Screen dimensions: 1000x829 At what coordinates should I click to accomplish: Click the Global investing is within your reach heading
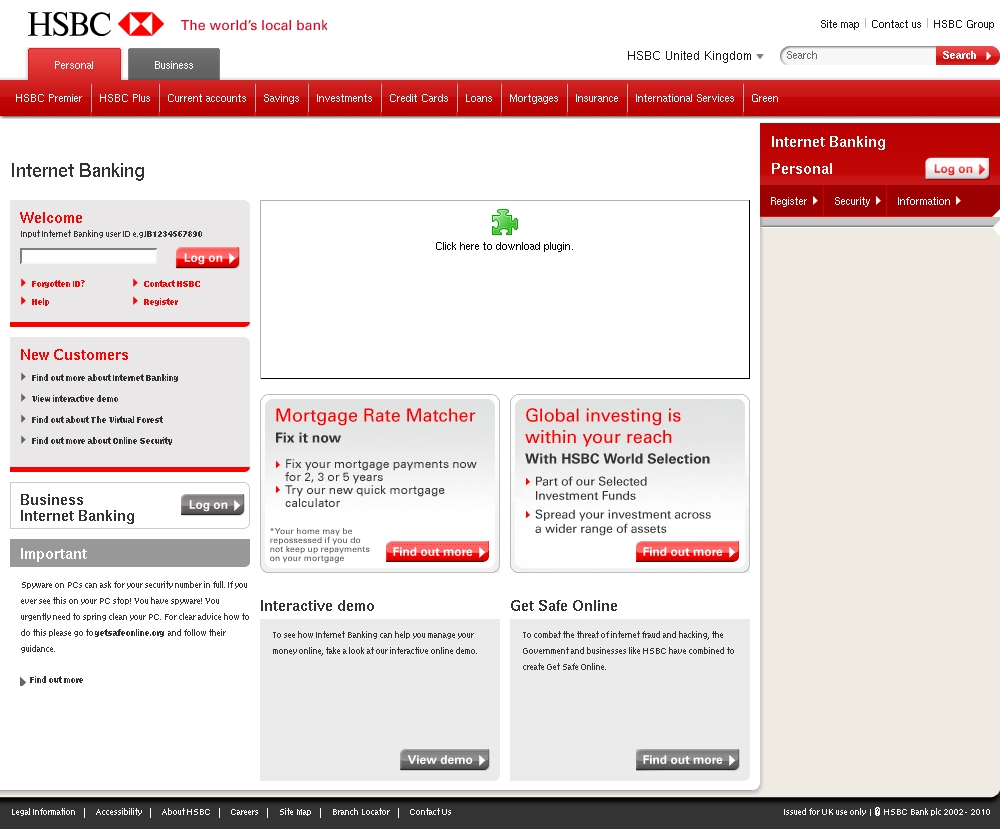(x=603, y=426)
